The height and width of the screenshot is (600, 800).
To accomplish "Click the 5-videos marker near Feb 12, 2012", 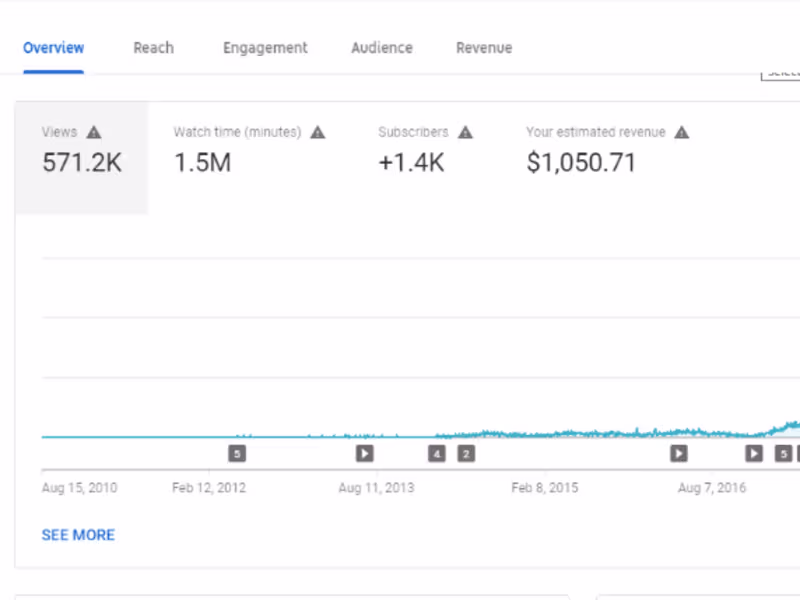I will pyautogui.click(x=237, y=454).
